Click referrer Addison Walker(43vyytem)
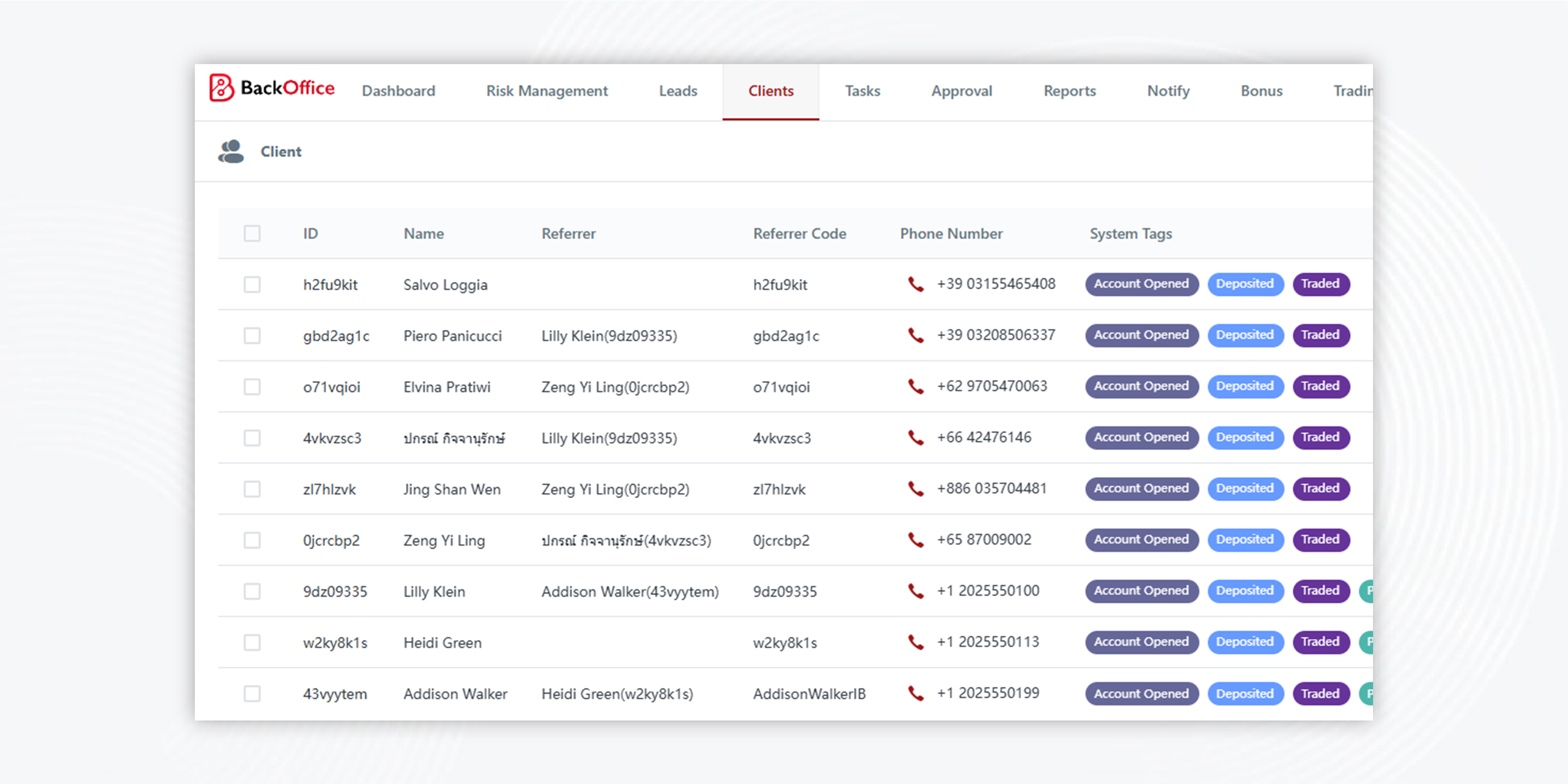1568x784 pixels. click(x=630, y=592)
